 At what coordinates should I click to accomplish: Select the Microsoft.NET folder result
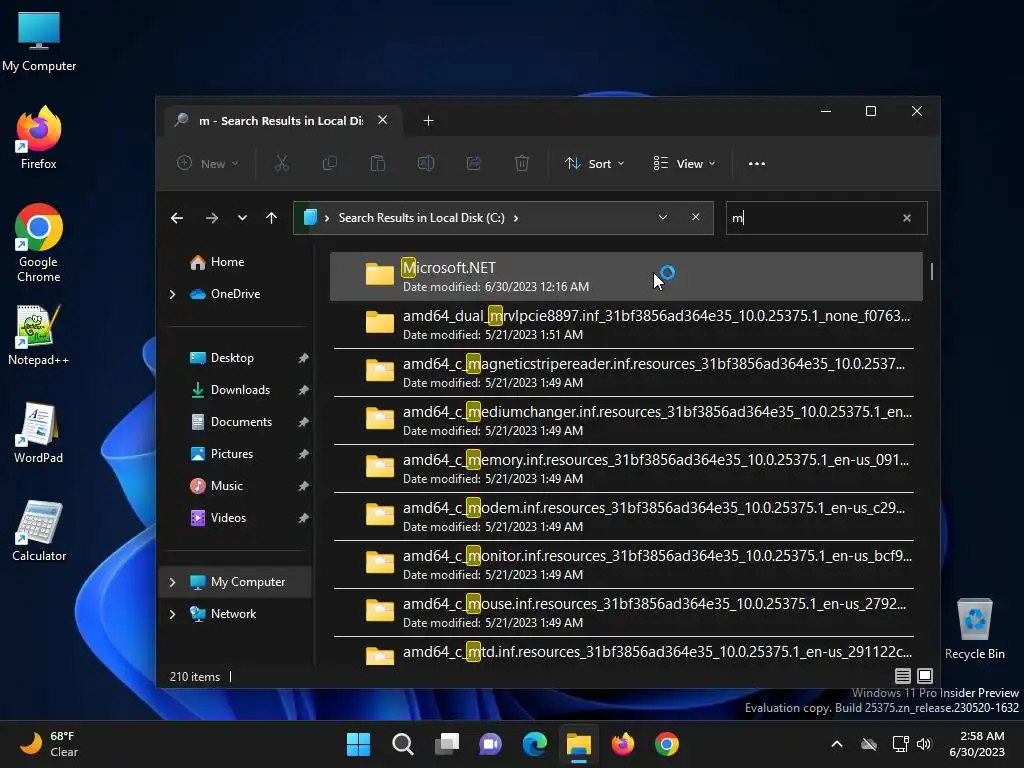pyautogui.click(x=626, y=276)
